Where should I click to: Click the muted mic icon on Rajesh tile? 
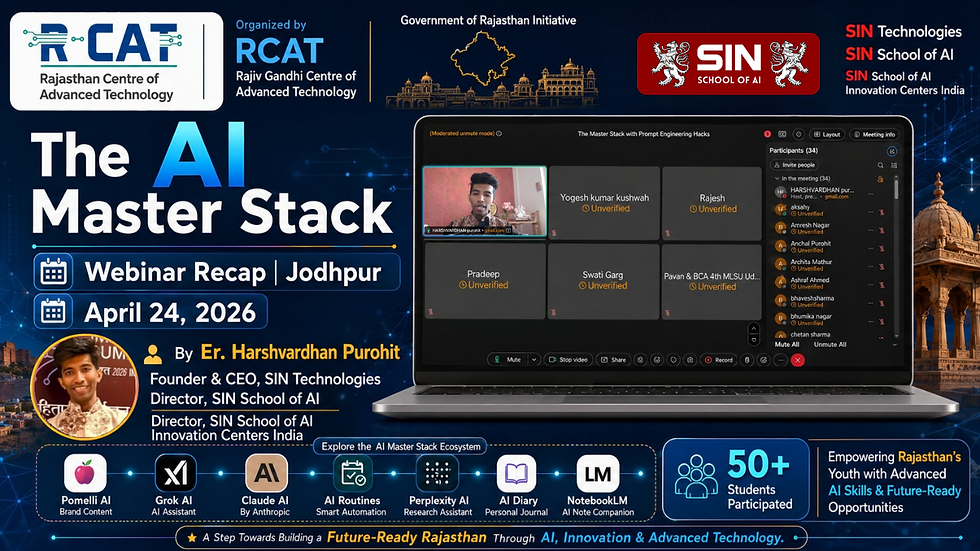pyautogui.click(x=668, y=233)
